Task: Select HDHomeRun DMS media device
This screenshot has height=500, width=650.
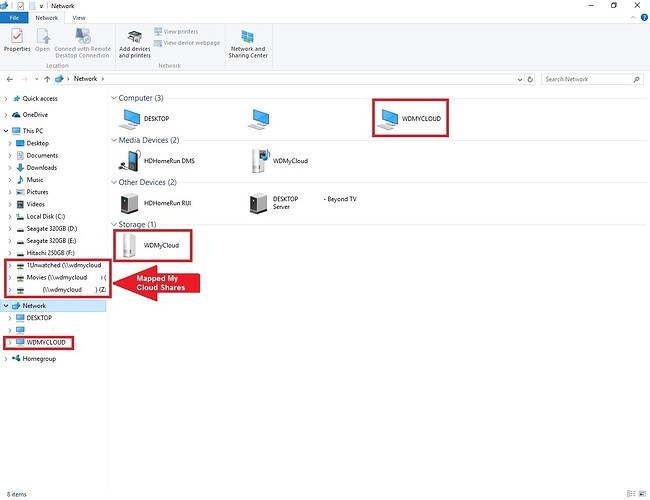Action: pos(157,161)
